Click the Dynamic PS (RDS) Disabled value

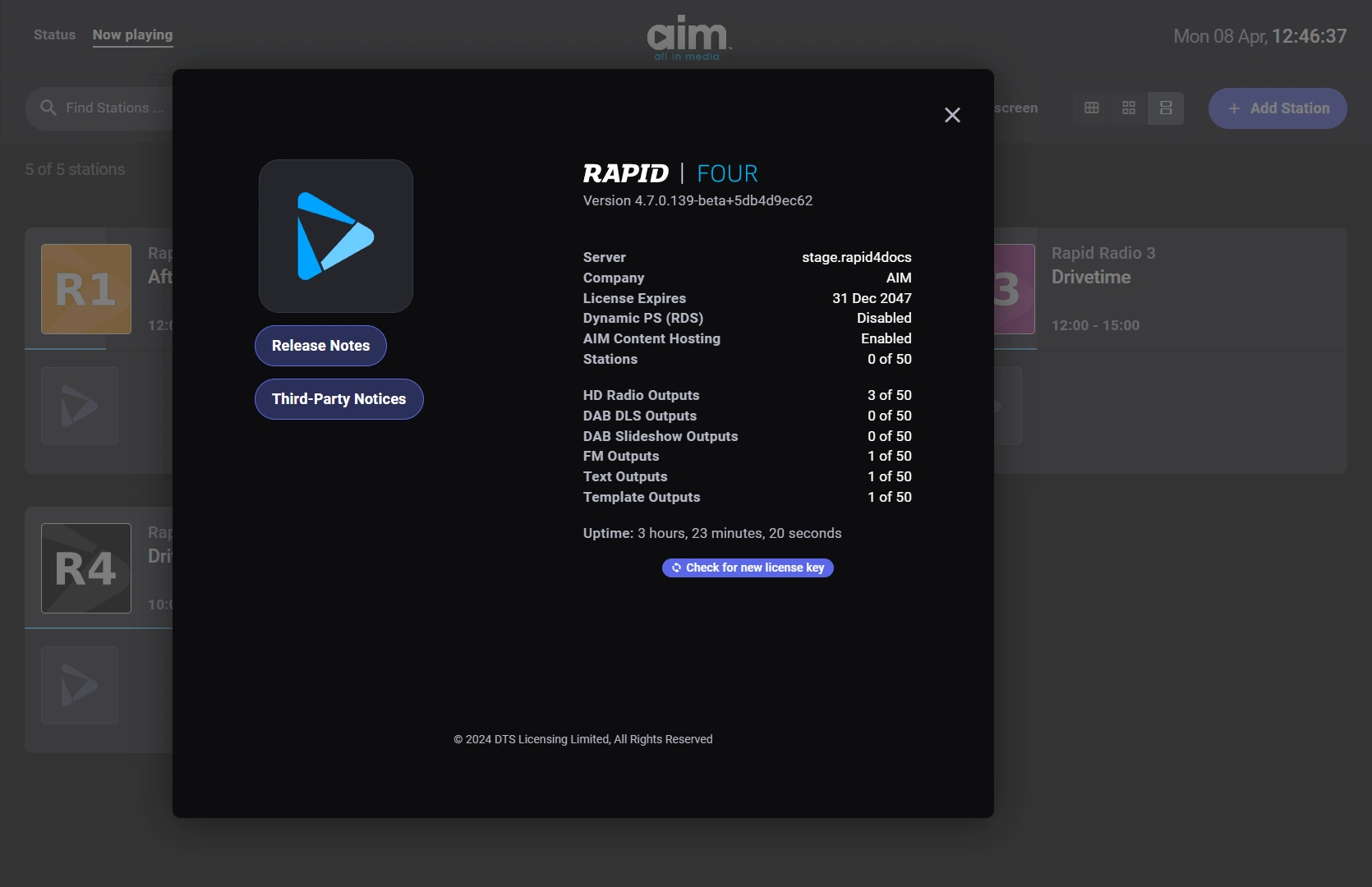[884, 318]
